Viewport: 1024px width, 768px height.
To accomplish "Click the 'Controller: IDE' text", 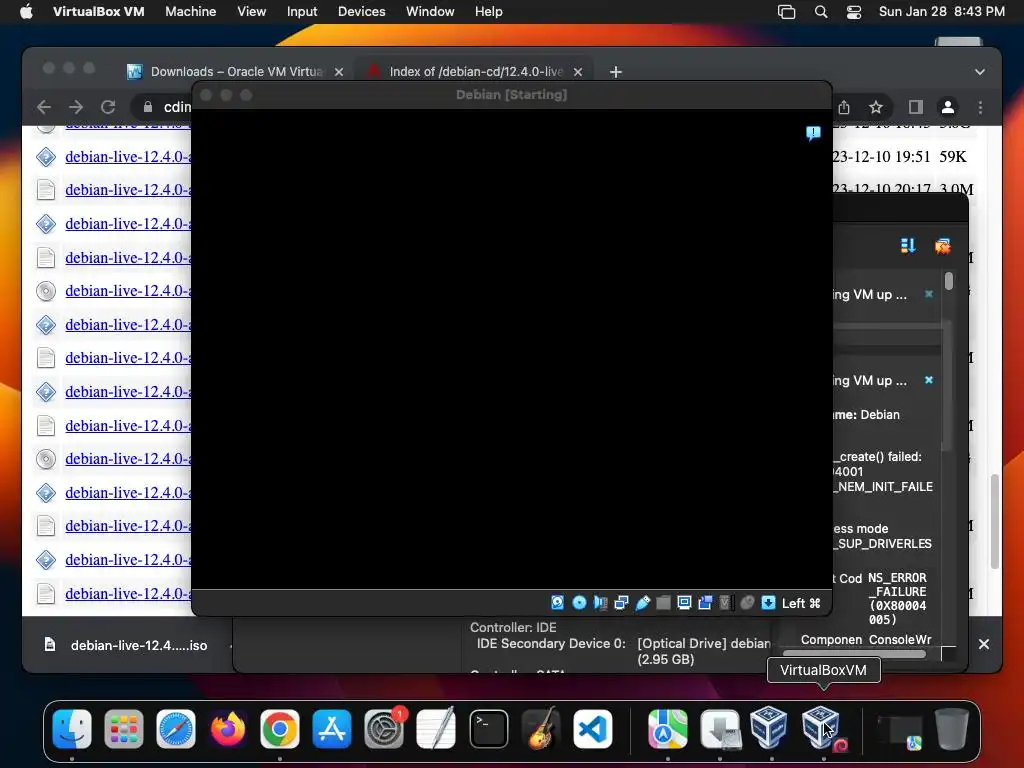I will pyautogui.click(x=513, y=628).
